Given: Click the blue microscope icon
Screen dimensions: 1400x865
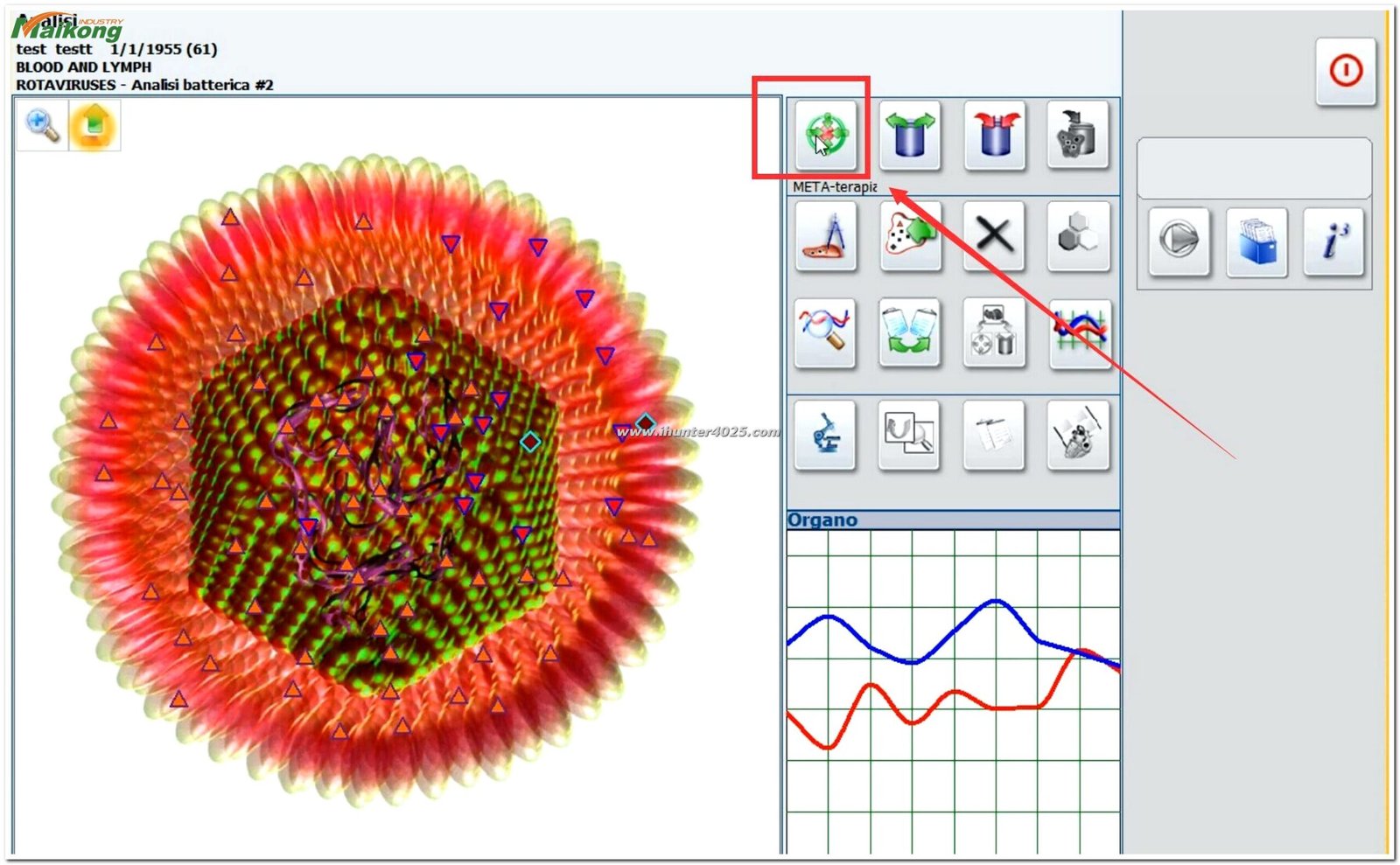Looking at the screenshot, I should [x=825, y=435].
